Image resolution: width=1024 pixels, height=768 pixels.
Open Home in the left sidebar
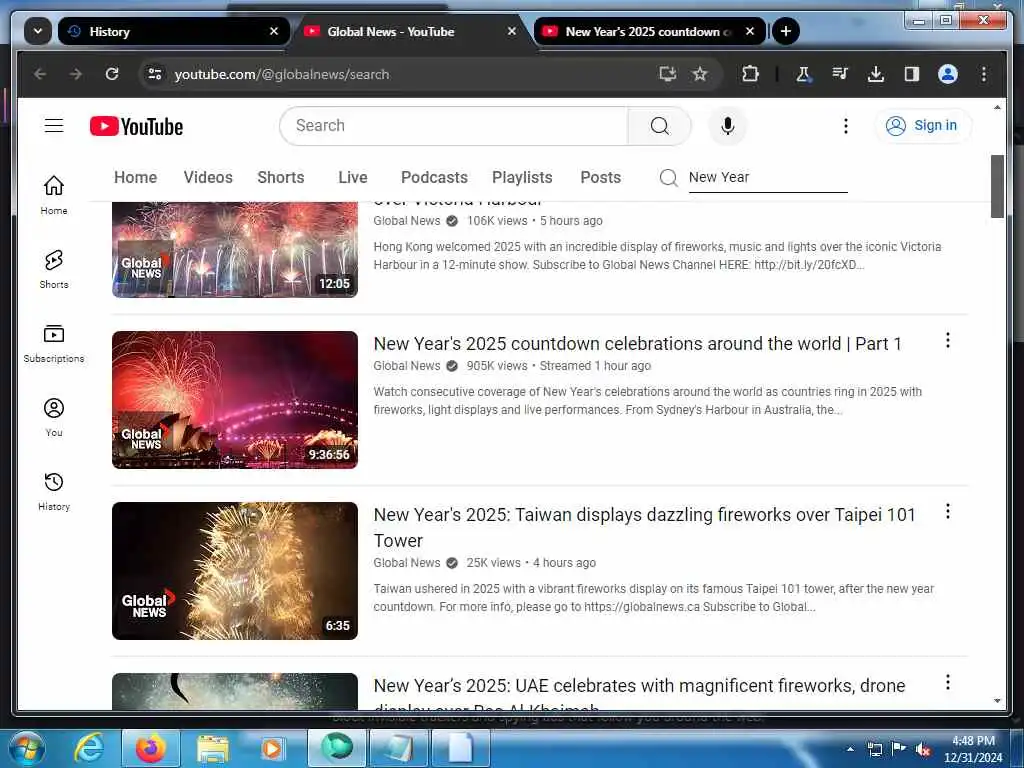point(54,195)
